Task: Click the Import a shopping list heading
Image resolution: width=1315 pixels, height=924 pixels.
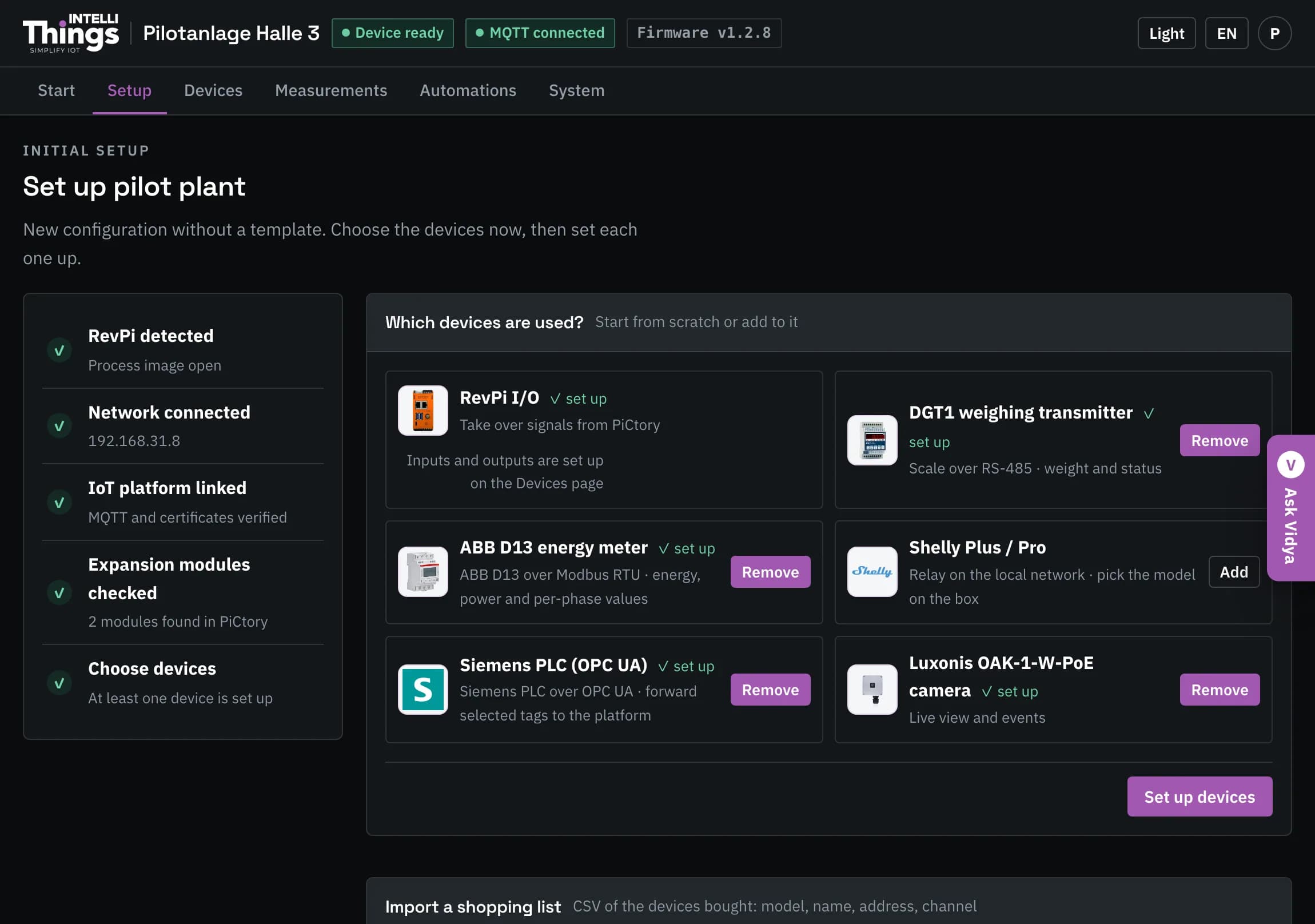Action: tap(473, 907)
